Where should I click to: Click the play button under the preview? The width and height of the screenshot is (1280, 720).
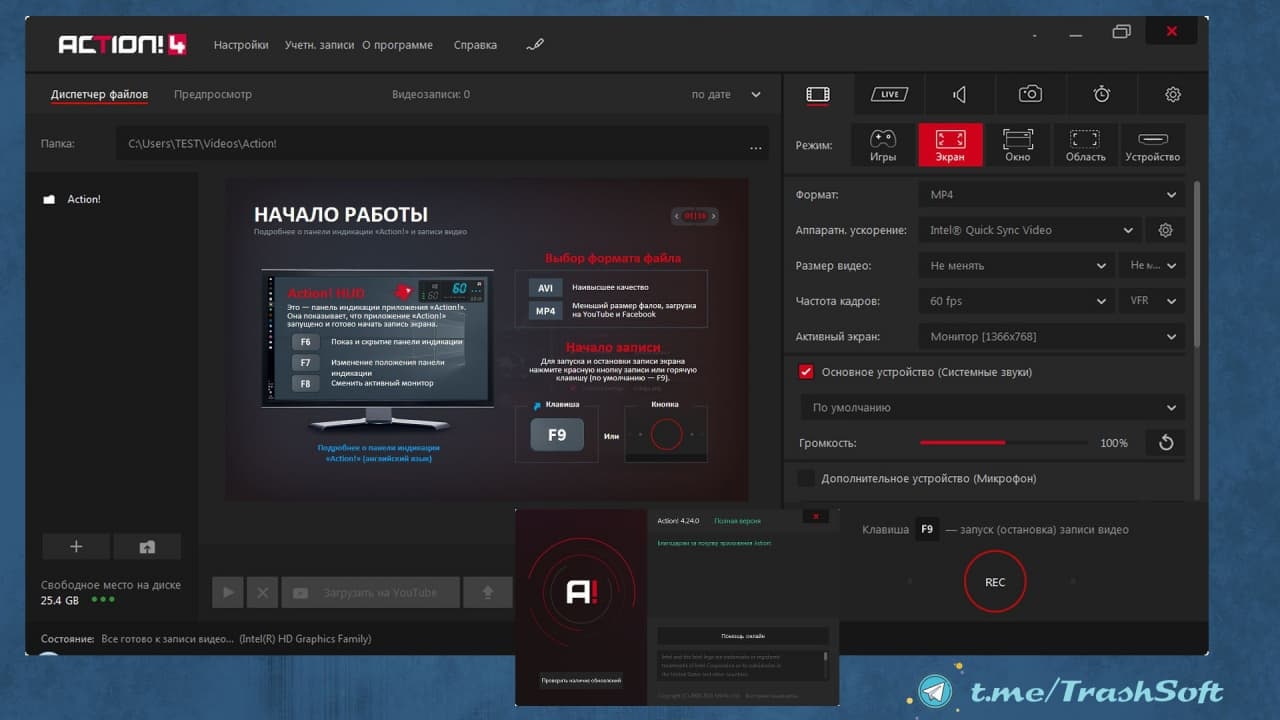228,592
